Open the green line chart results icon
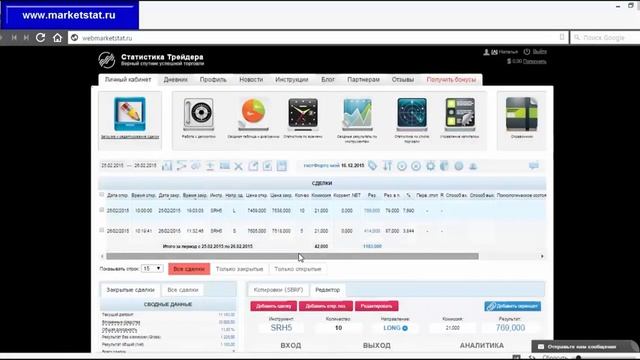The width and height of the screenshot is (640, 360). (x=357, y=113)
